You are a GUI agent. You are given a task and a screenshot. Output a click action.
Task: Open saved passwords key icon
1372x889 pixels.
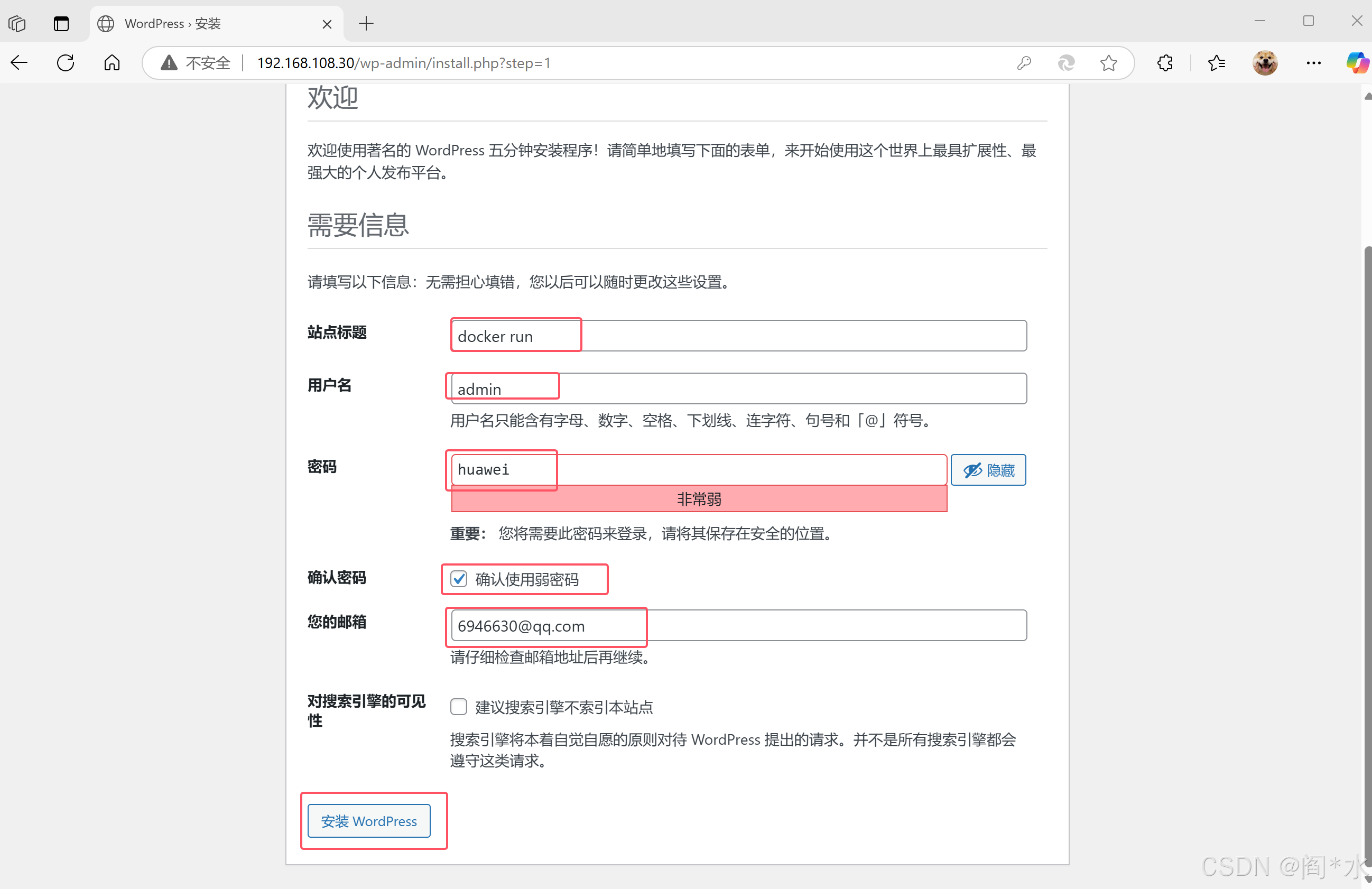pos(1024,63)
